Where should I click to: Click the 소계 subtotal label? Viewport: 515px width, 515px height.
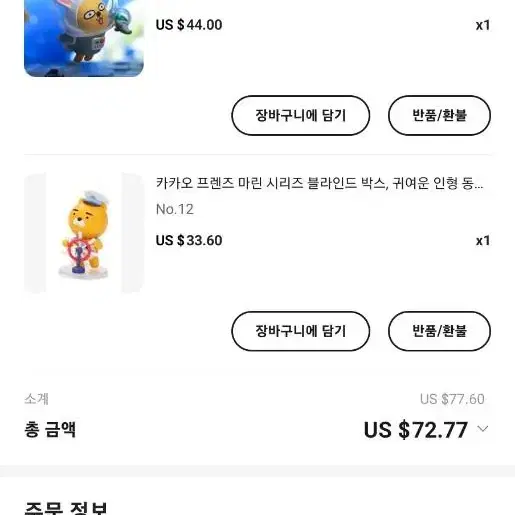click(x=37, y=399)
